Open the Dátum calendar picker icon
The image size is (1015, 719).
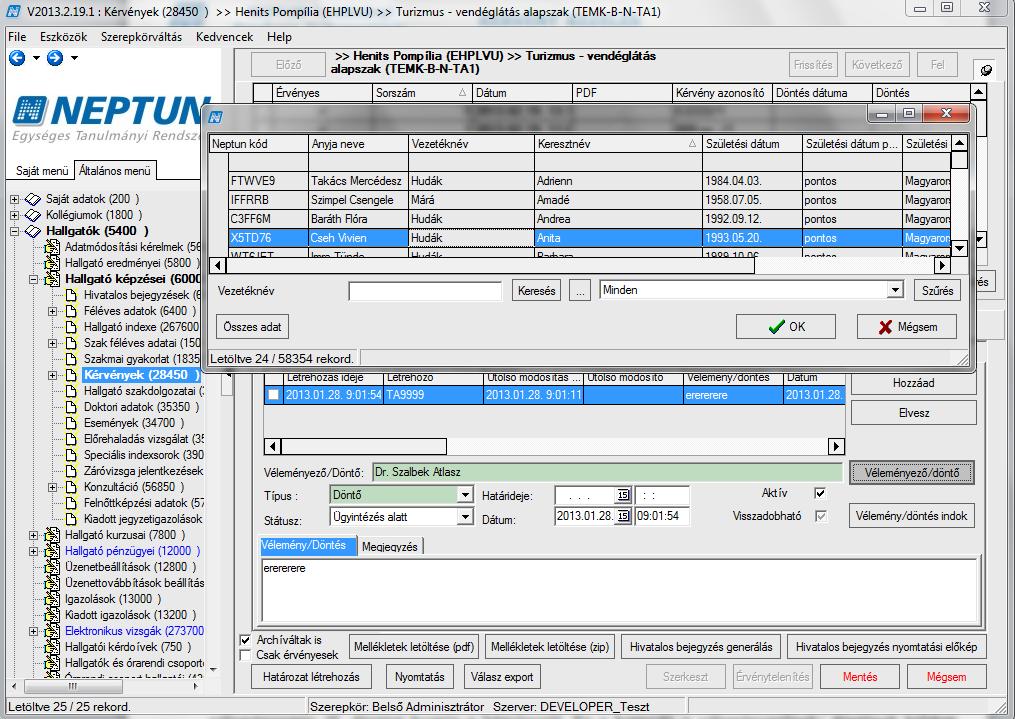coord(623,516)
